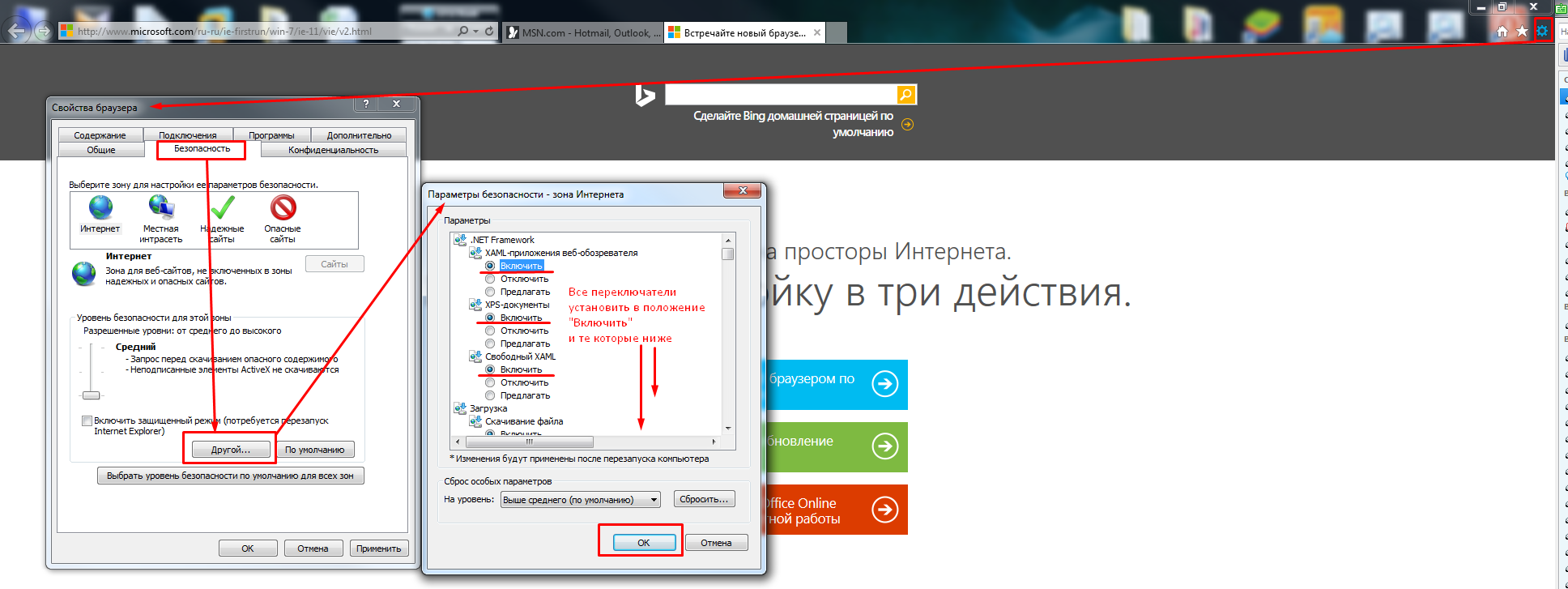Click 'Выбрать уровень безопасности по умолчанию для всех зон'

coord(230,476)
